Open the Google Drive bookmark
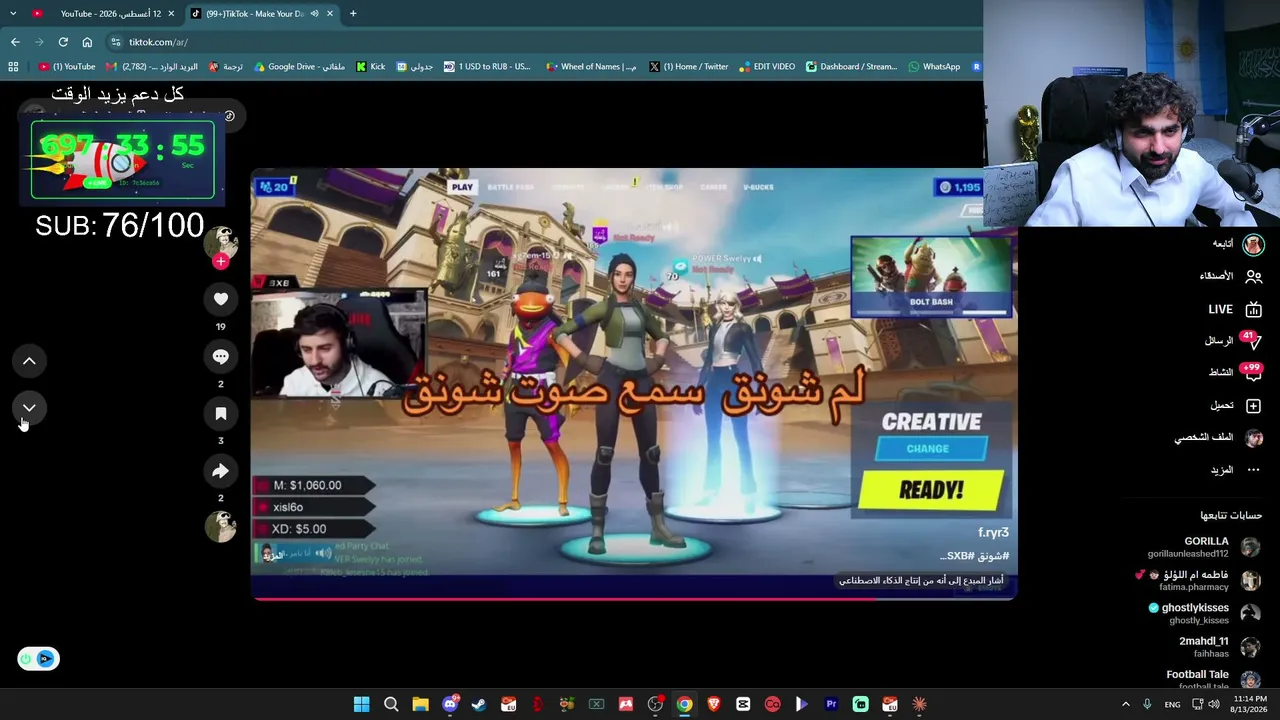This screenshot has height=720, width=1280. point(300,67)
